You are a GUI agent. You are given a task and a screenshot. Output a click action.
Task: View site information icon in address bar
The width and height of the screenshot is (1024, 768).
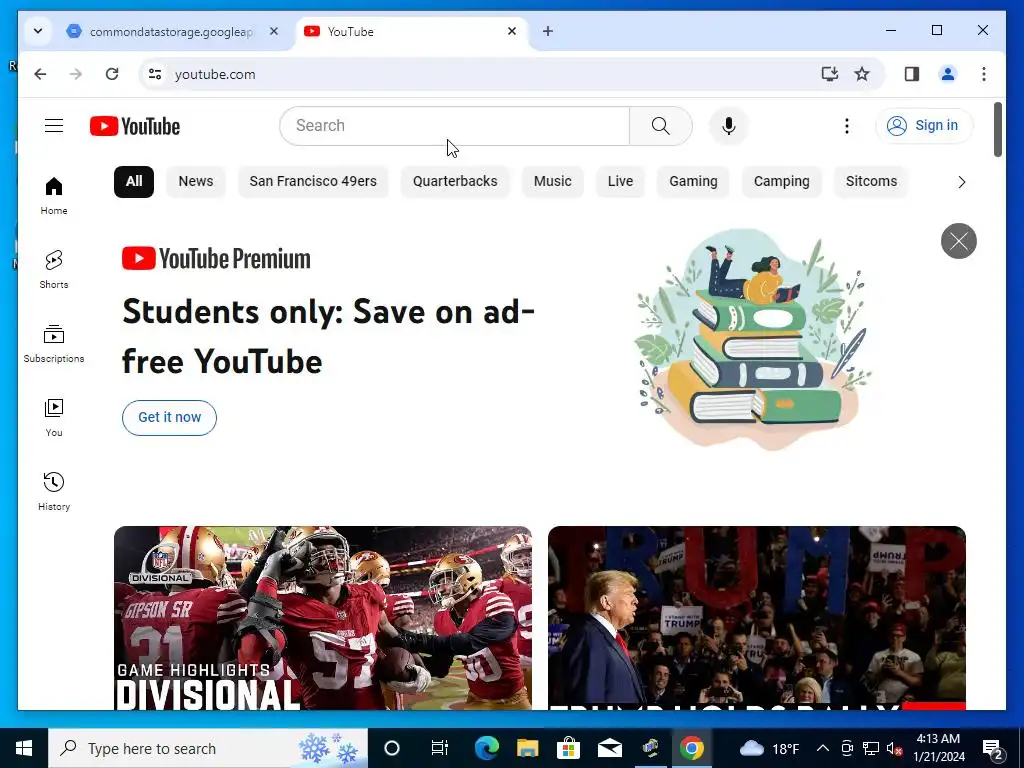pos(155,74)
